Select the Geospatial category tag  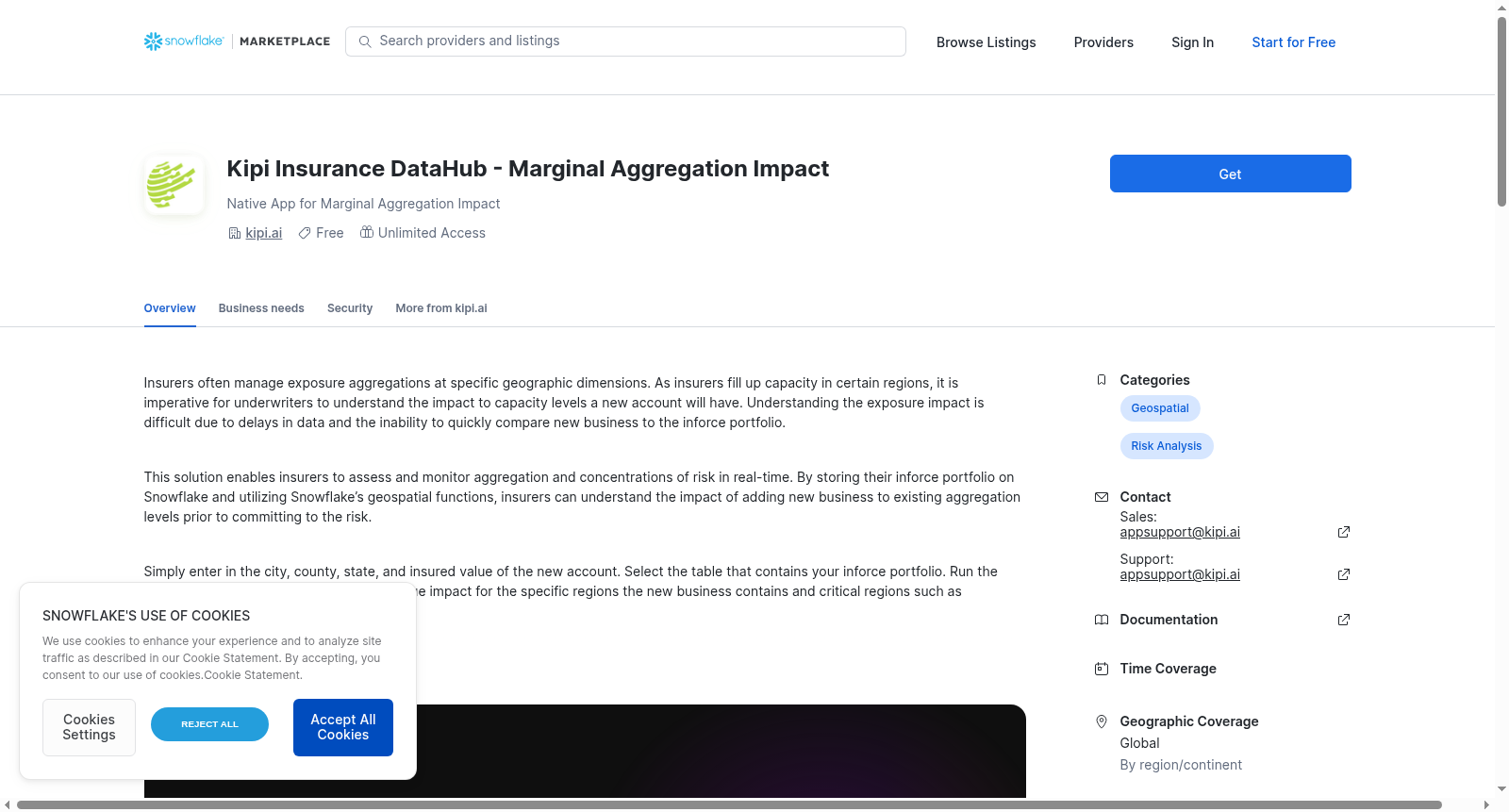tap(1160, 408)
